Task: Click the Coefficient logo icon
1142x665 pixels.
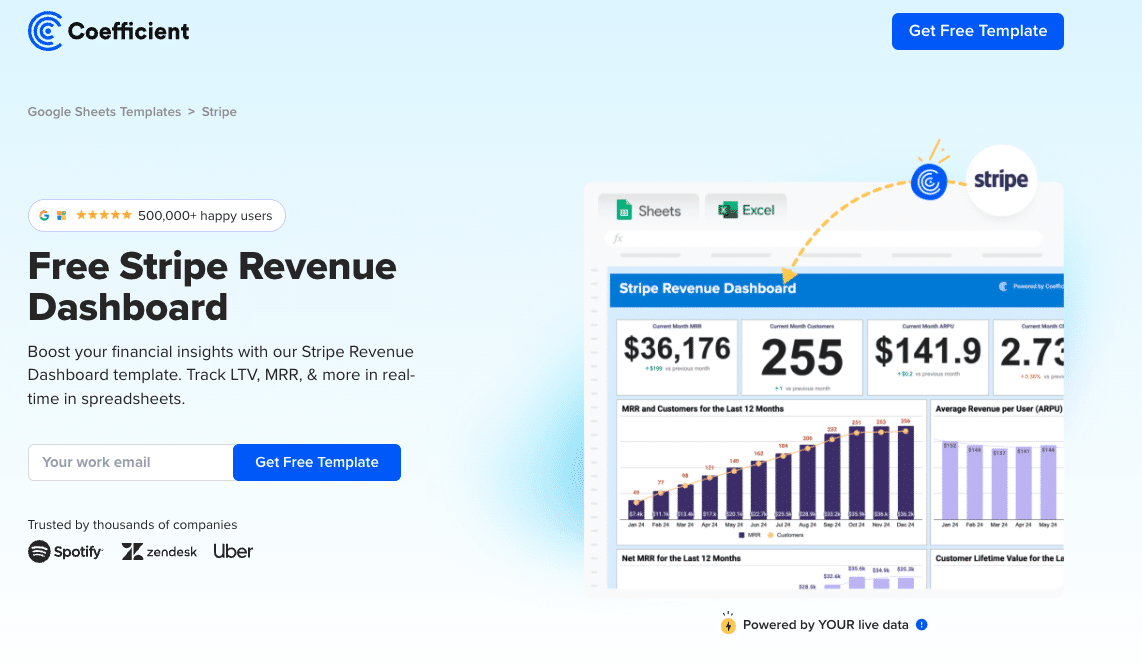Action: 45,31
